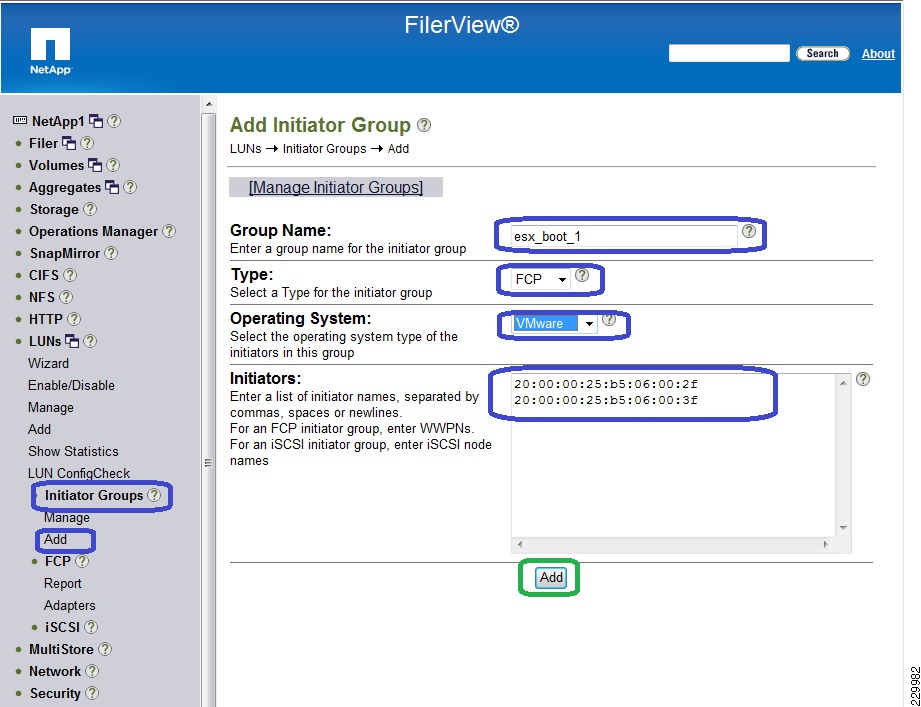Select Add under Initiator Groups
The image size is (921, 707).
coord(55,540)
